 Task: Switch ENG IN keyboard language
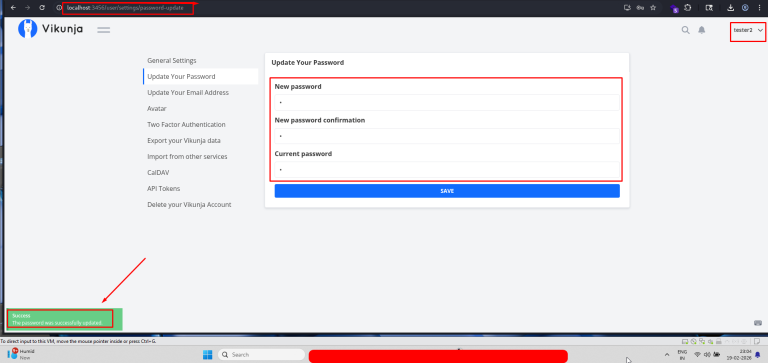[682, 355]
